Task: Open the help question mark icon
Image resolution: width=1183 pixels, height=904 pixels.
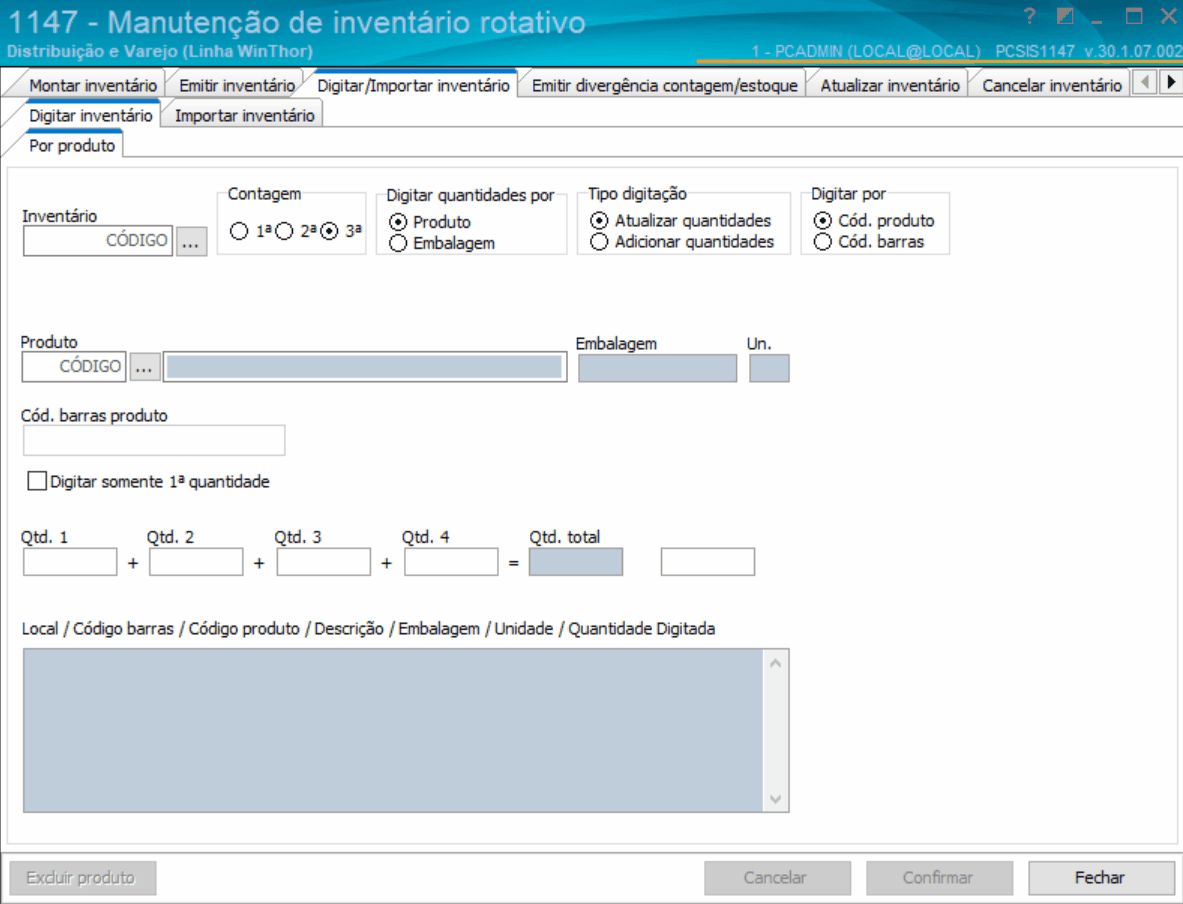Action: [x=1030, y=16]
